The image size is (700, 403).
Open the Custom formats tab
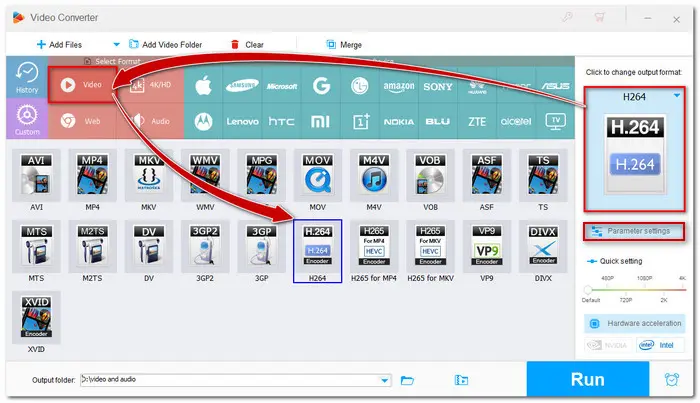pyautogui.click(x=27, y=119)
